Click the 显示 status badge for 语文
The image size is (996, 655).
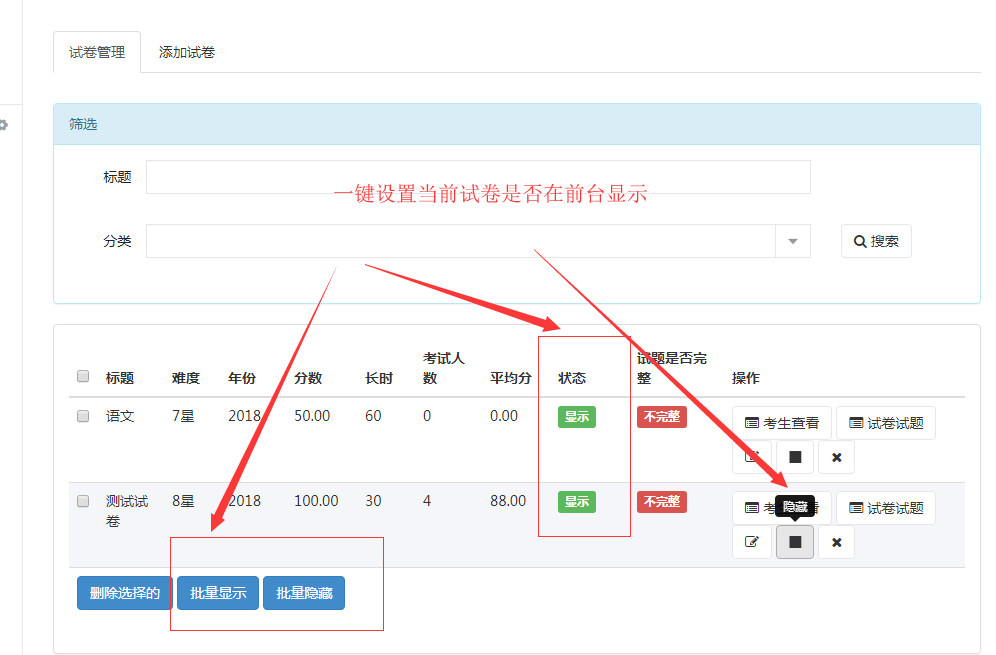point(577,417)
